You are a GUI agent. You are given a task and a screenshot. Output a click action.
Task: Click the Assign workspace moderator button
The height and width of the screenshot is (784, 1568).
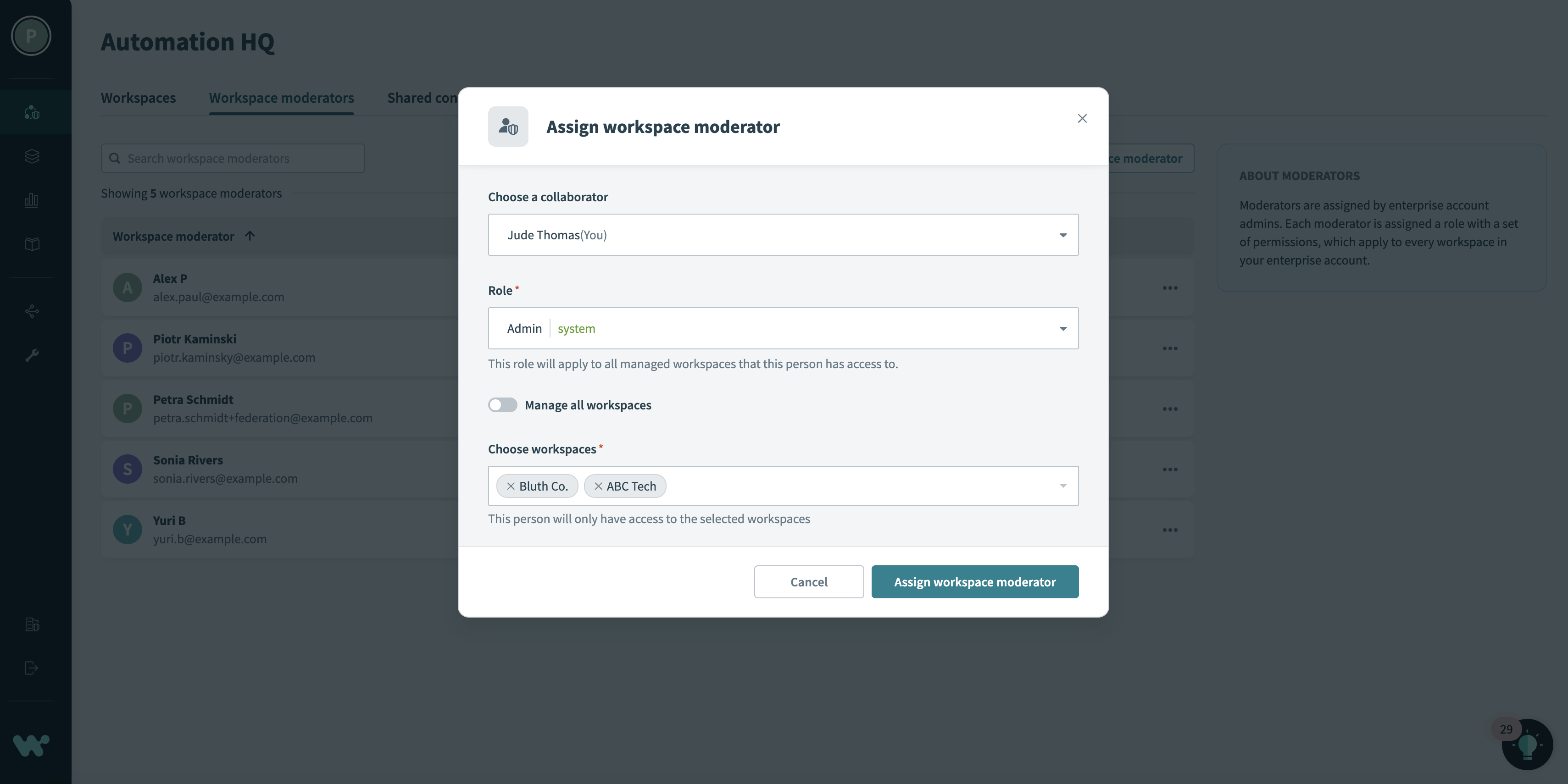click(x=974, y=581)
